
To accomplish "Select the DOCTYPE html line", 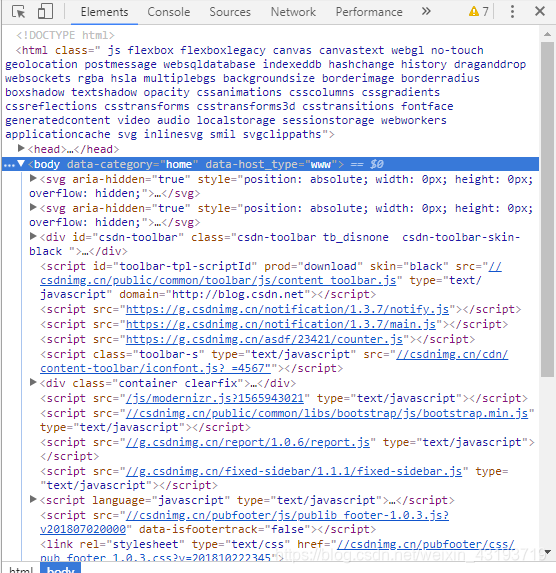I will coord(65,35).
